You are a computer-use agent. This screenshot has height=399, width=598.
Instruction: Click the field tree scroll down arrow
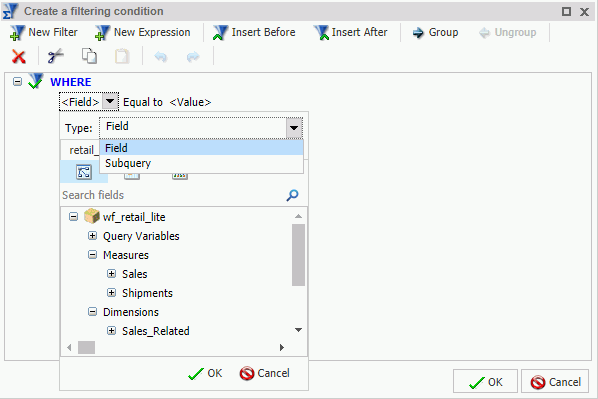click(x=298, y=330)
